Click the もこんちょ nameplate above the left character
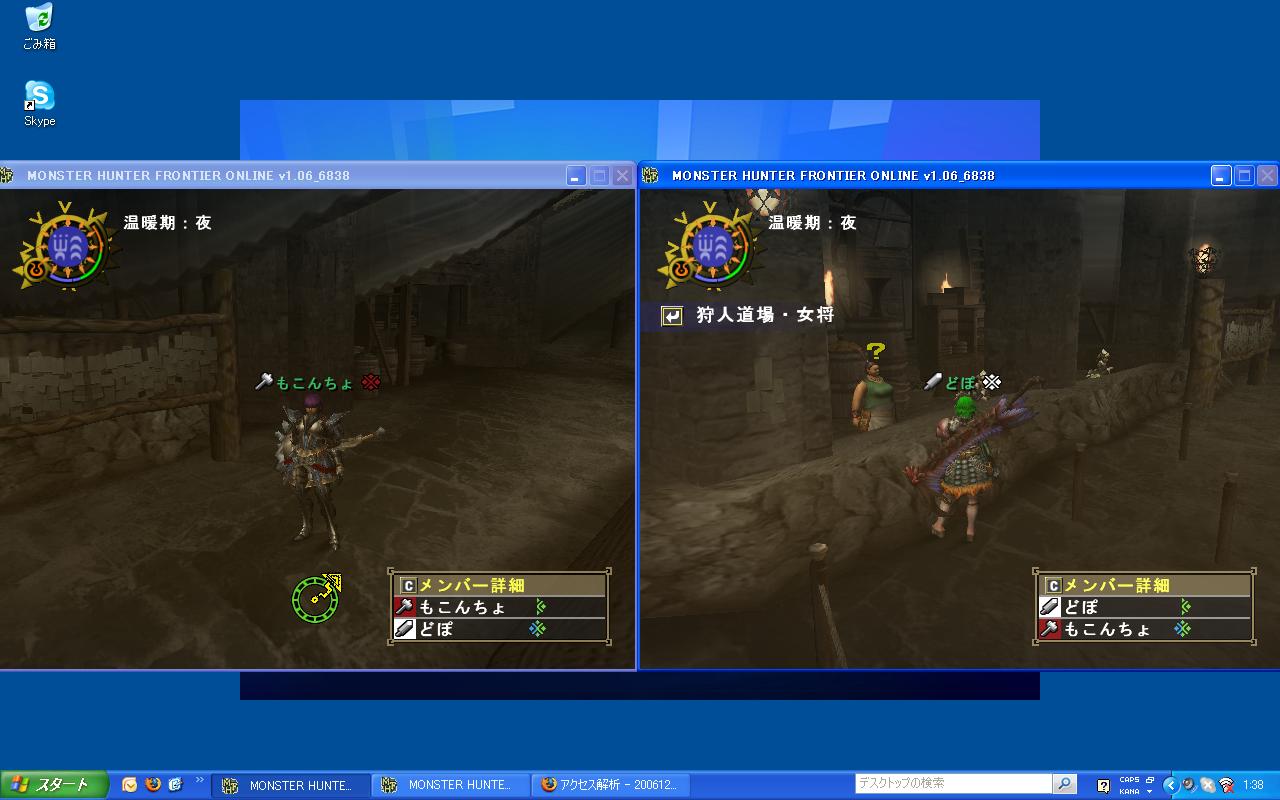This screenshot has height=800, width=1280. tap(314, 382)
